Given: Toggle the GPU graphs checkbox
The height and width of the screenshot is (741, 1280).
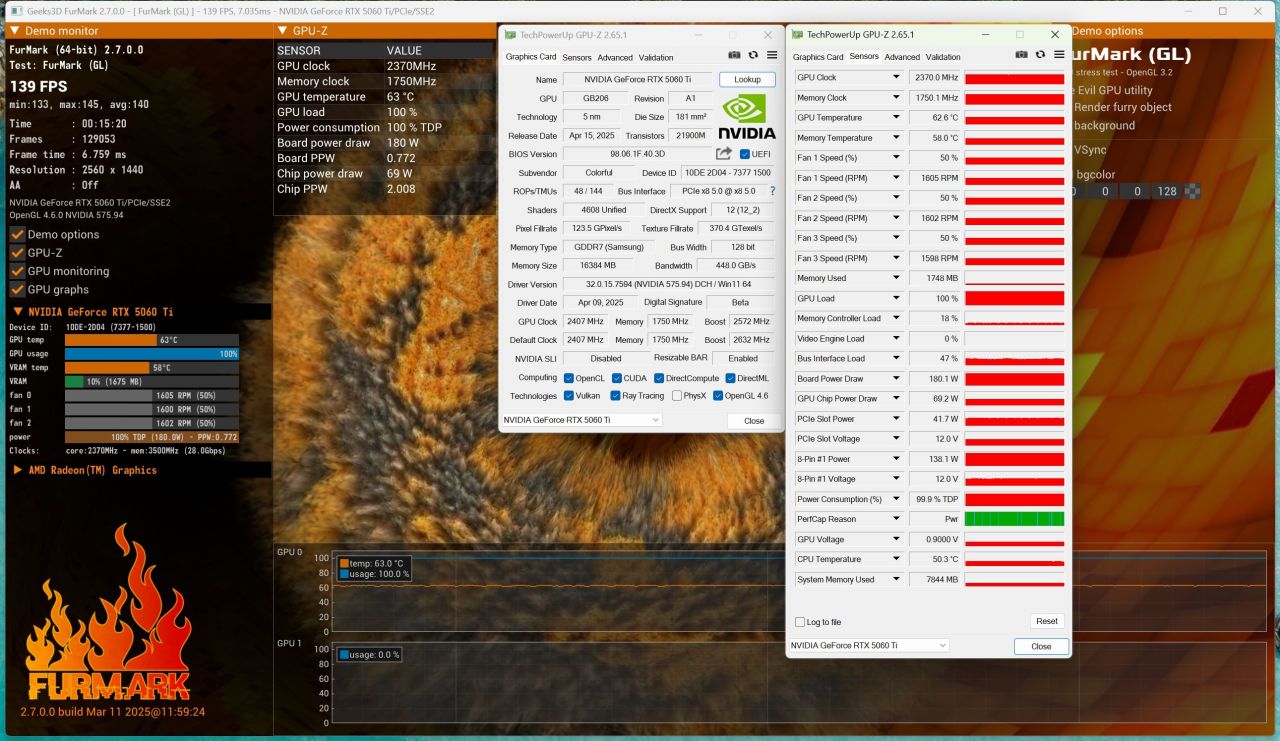Looking at the screenshot, I should click(x=17, y=289).
